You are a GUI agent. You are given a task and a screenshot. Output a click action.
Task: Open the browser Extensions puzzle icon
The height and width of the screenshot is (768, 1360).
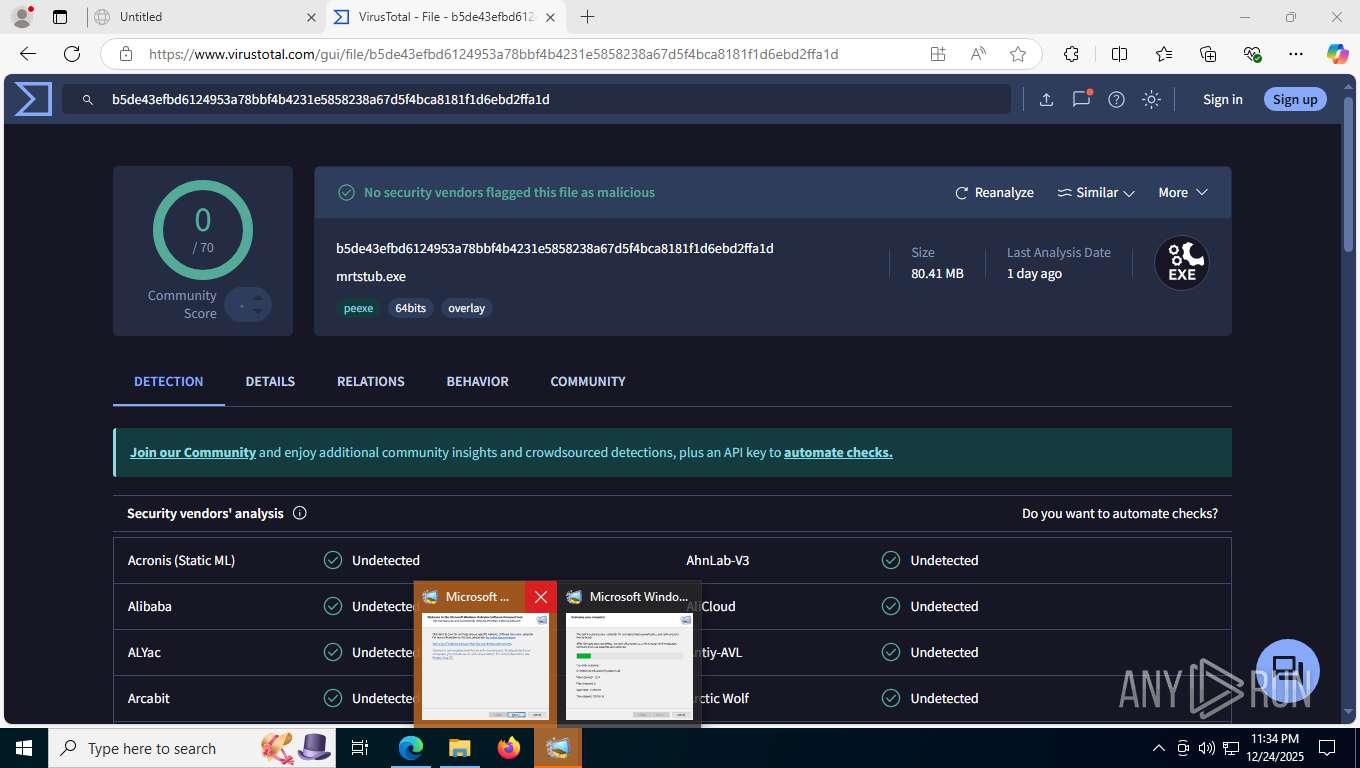[1071, 54]
